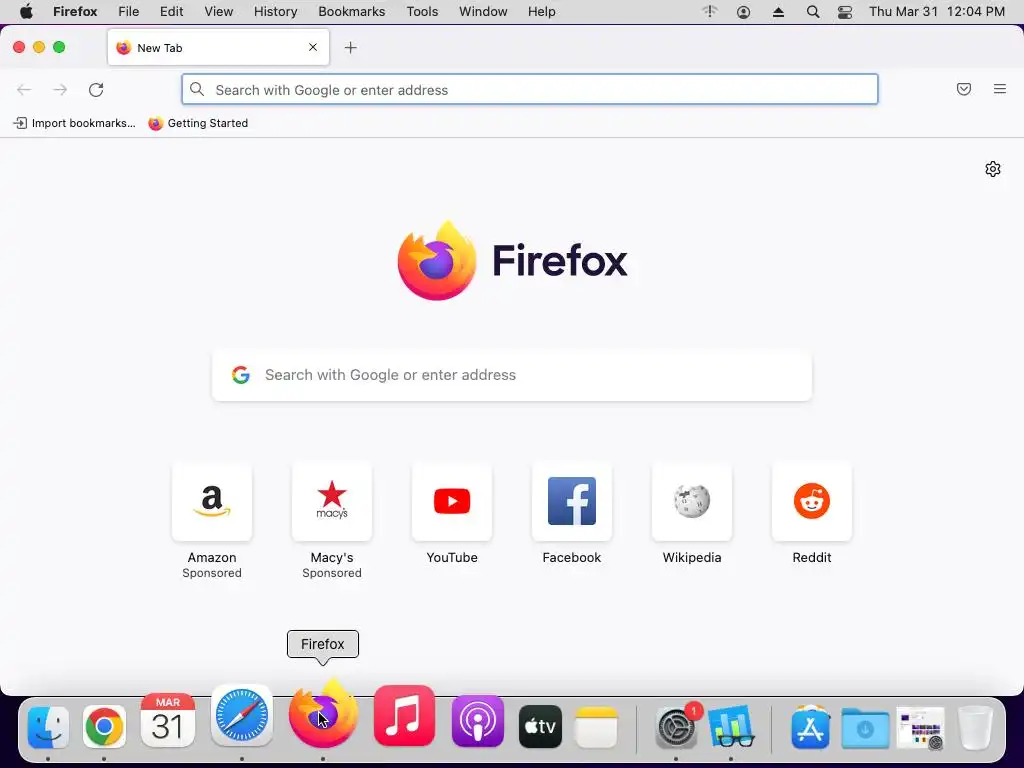Open the Edit menu

point(171,12)
